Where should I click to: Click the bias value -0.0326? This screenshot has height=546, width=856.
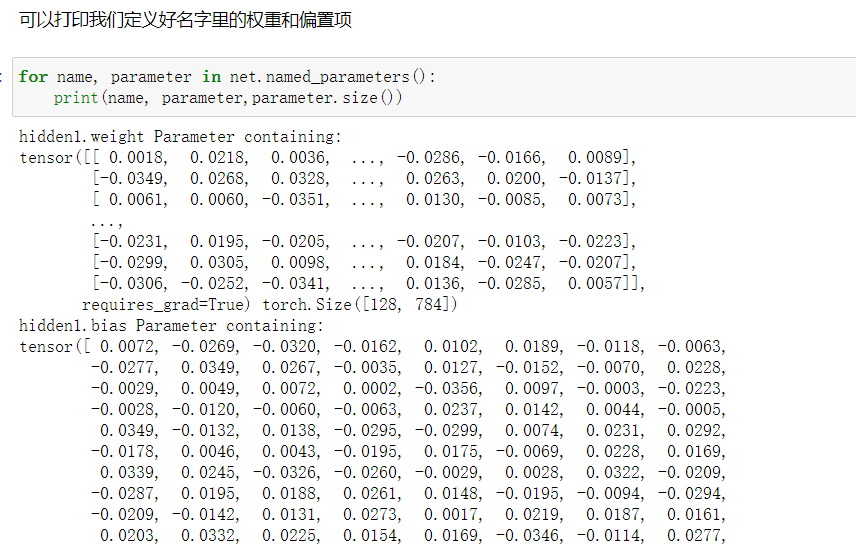point(285,472)
